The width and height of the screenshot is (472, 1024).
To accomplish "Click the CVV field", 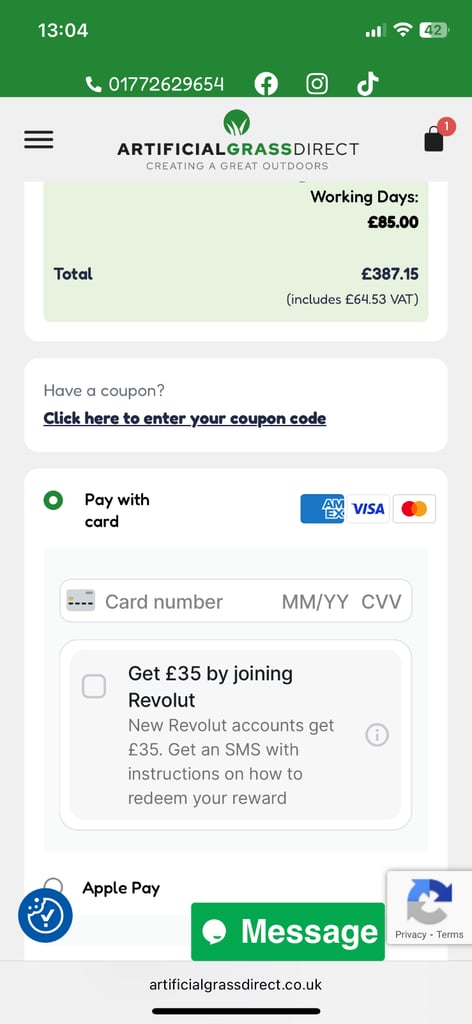I will (x=381, y=601).
